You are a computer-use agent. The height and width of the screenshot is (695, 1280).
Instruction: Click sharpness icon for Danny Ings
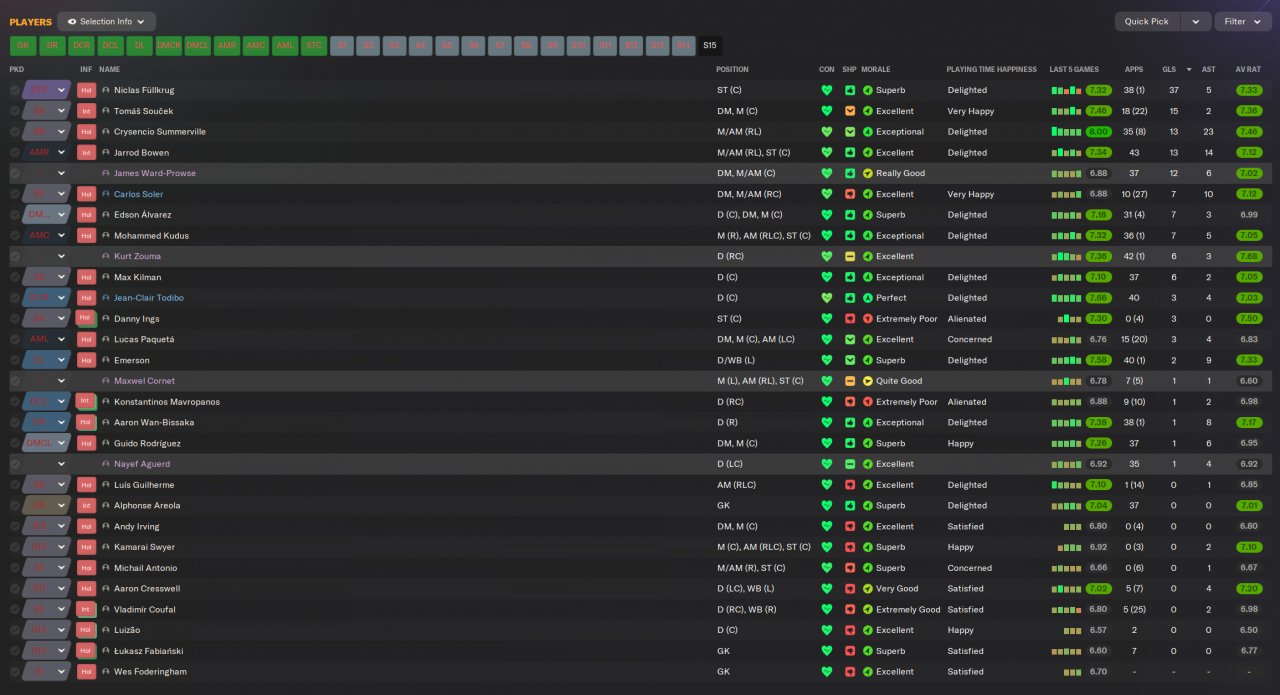[850, 319]
